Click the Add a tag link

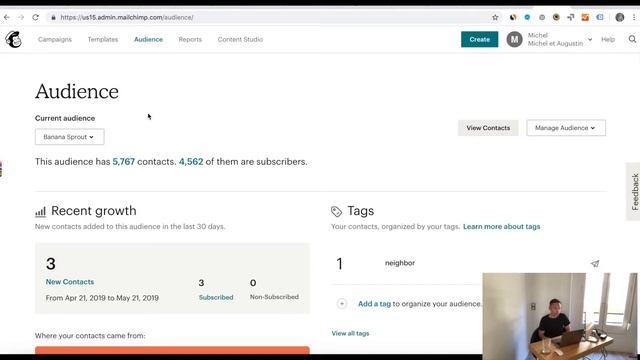coord(374,304)
